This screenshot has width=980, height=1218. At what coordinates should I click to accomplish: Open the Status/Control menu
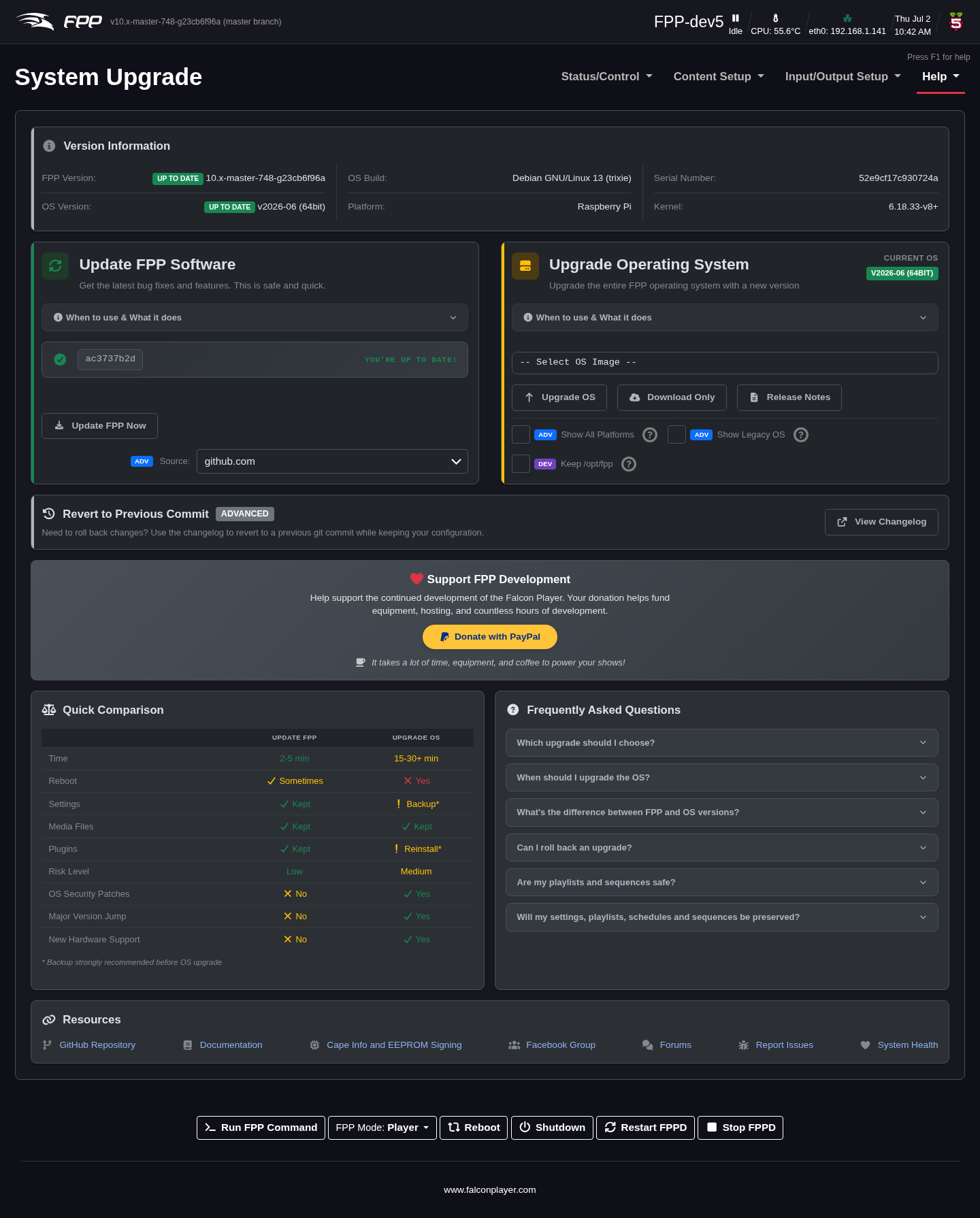pyautogui.click(x=606, y=77)
